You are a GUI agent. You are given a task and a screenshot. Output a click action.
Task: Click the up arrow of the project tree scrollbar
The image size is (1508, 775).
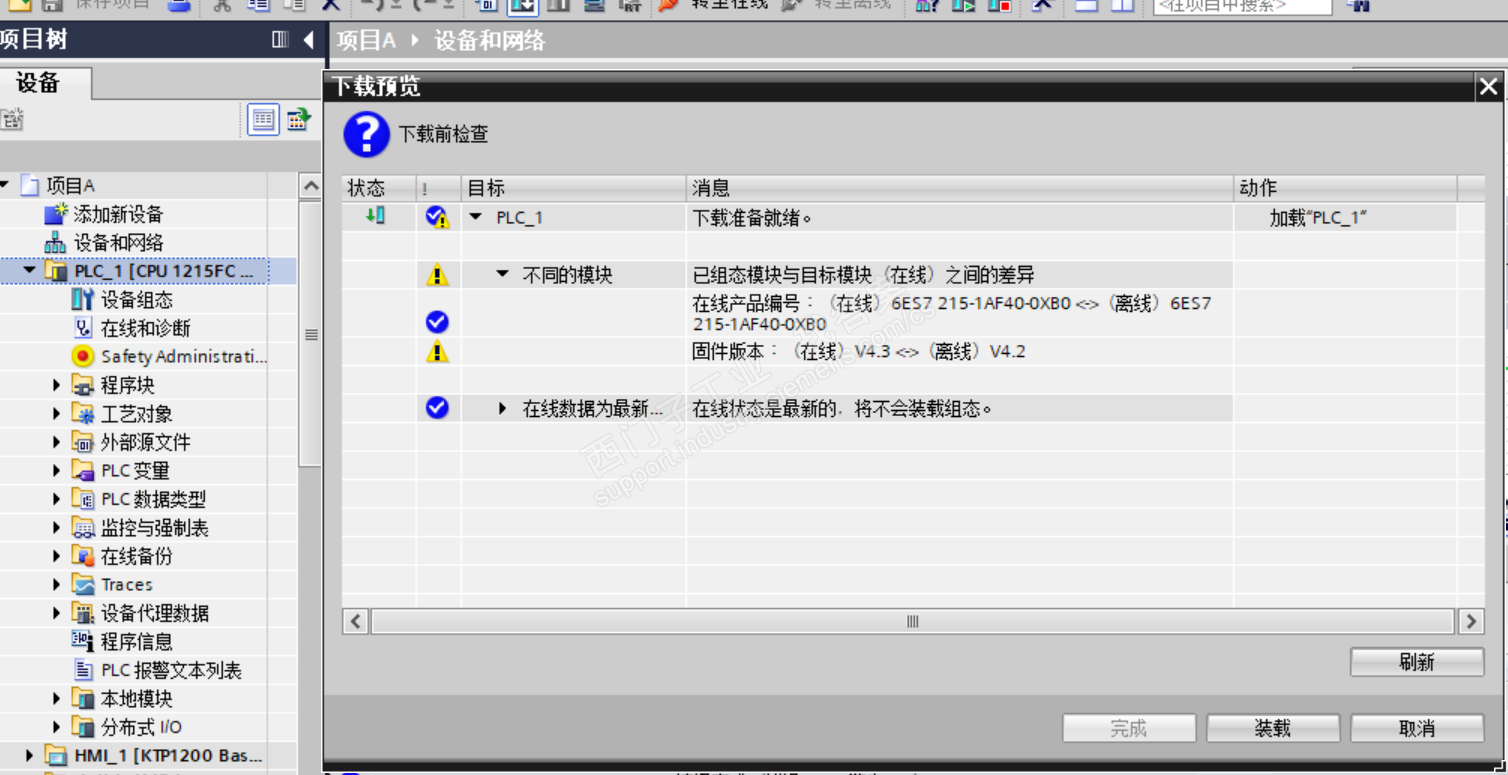coord(310,186)
